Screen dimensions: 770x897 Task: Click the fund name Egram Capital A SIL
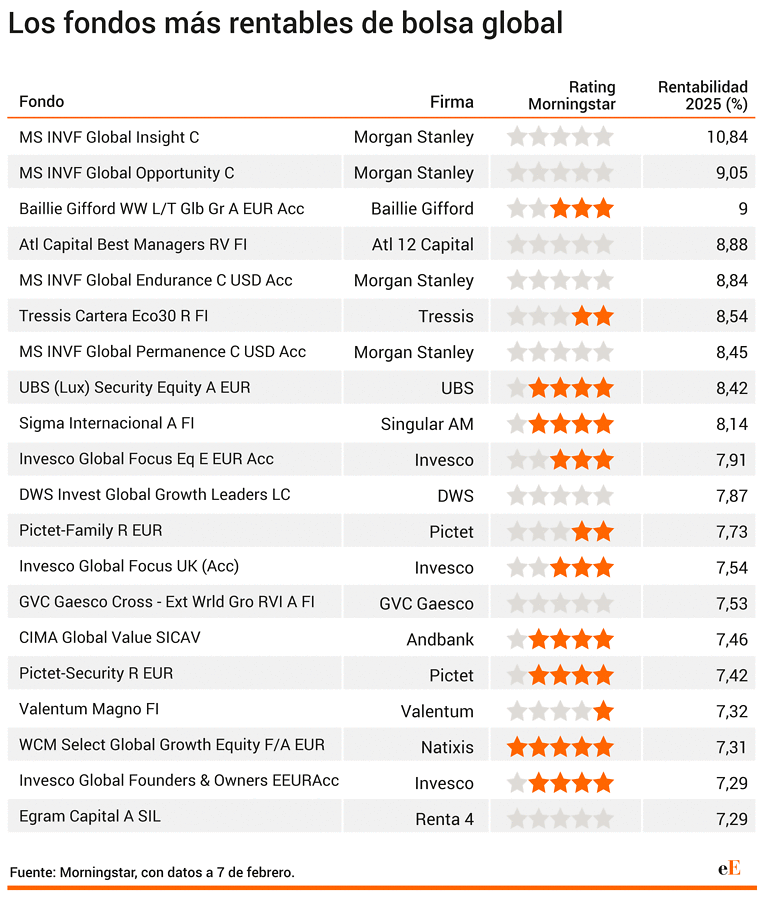pyautogui.click(x=90, y=816)
